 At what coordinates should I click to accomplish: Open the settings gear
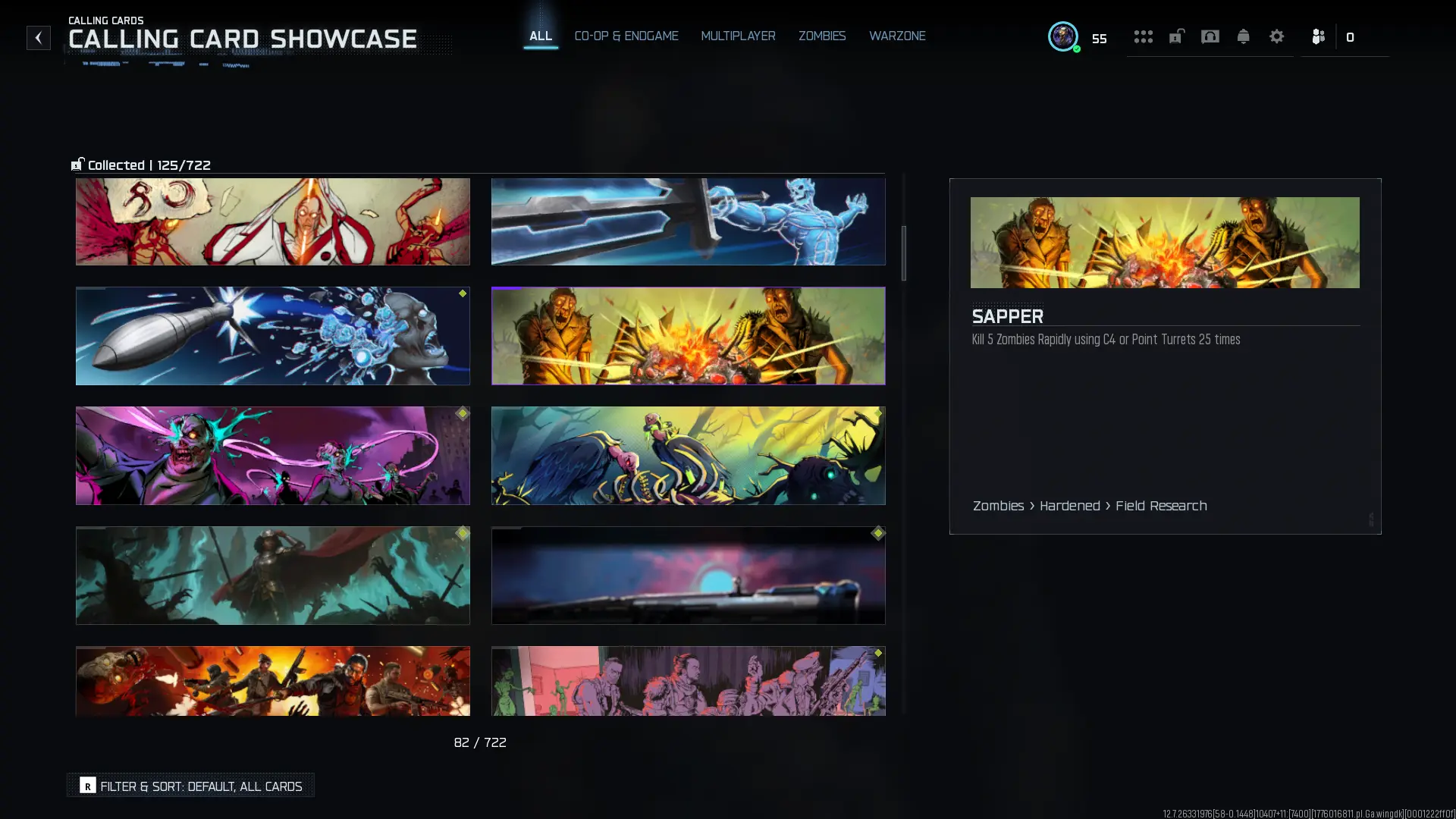[1276, 36]
